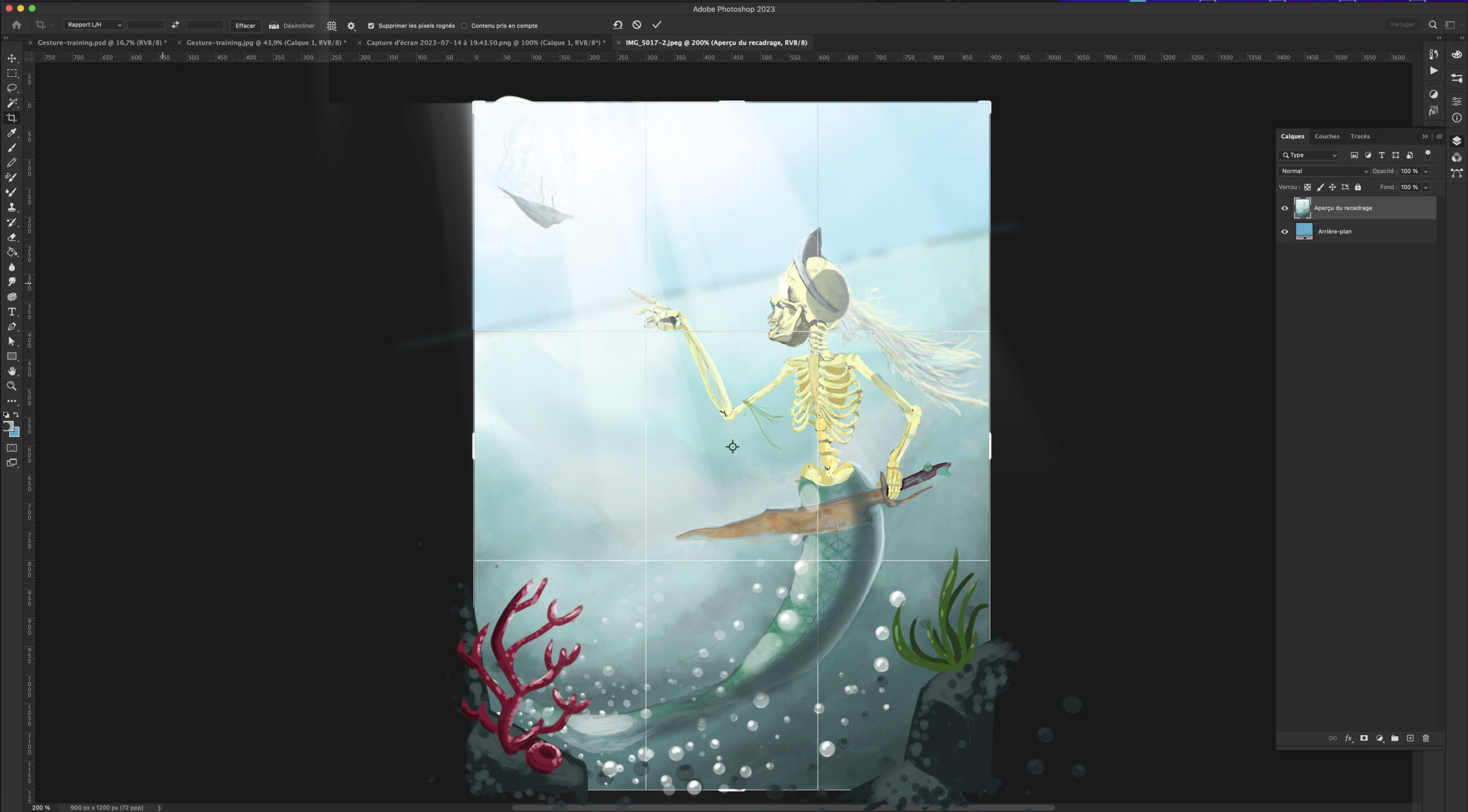Select the Rectangular Marquee tool

click(11, 73)
